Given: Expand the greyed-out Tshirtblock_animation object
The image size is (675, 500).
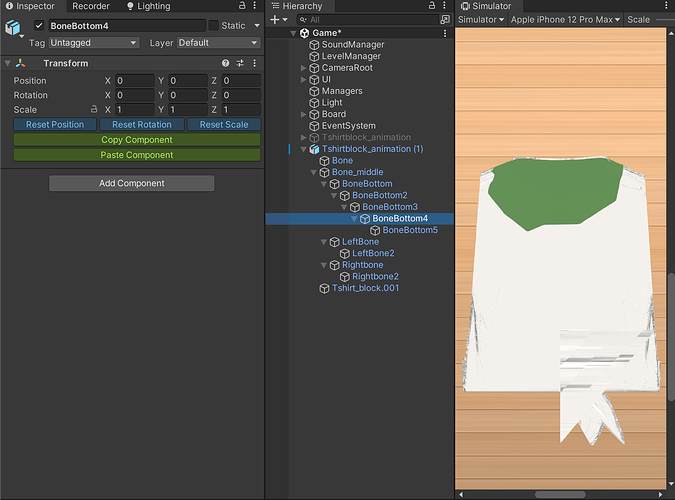Looking at the screenshot, I should point(303,137).
